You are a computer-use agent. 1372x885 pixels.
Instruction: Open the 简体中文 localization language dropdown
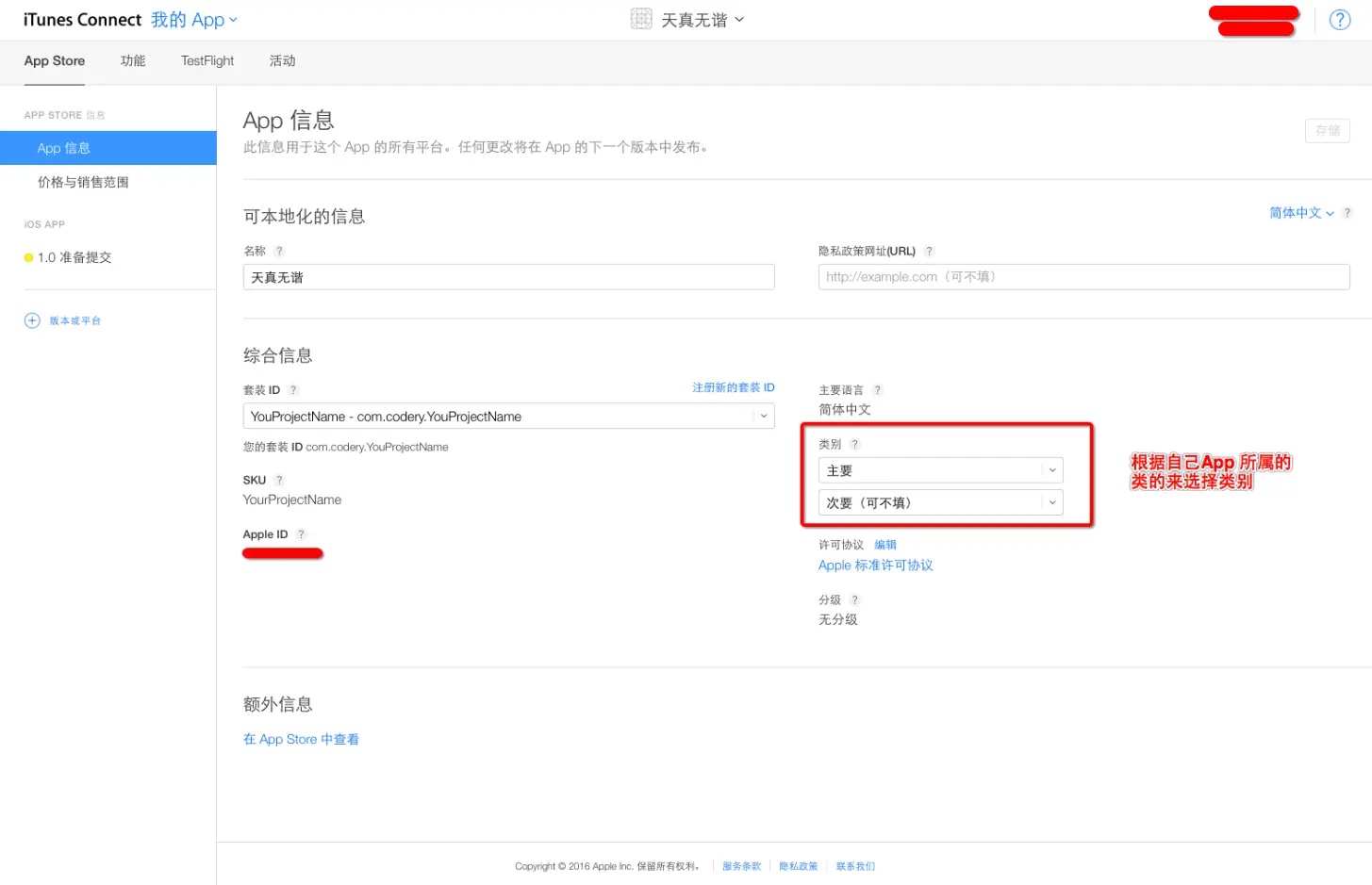pyautogui.click(x=1301, y=213)
